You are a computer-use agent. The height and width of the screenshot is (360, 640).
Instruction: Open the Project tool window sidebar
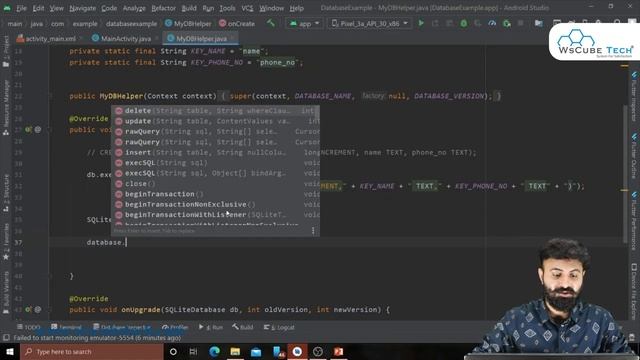(x=6, y=52)
